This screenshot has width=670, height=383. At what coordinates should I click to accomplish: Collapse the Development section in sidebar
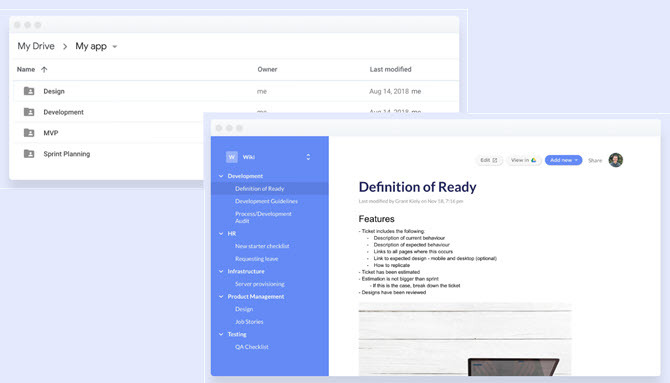point(221,176)
